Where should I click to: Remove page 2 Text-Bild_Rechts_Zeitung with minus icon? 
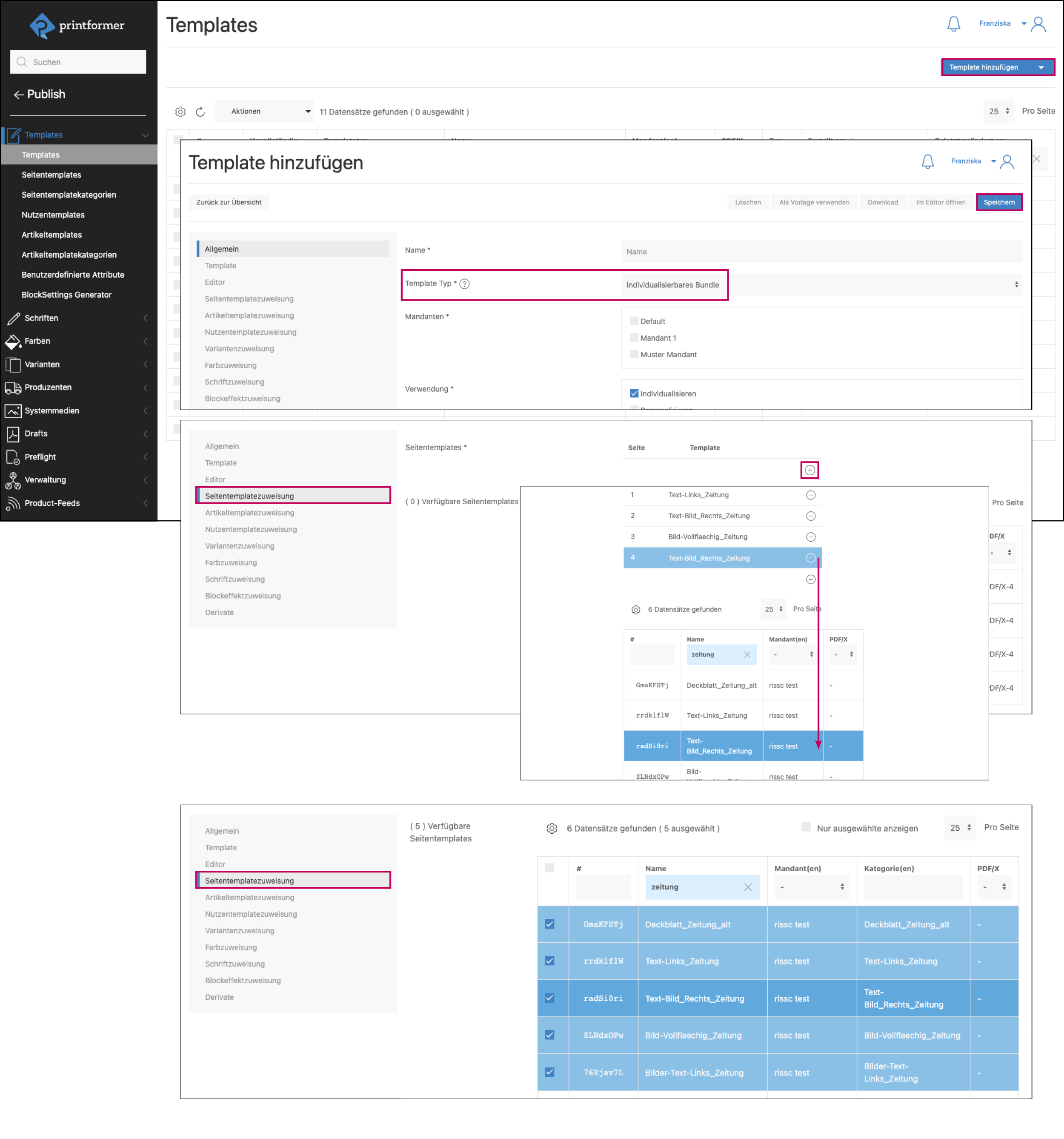[811, 516]
